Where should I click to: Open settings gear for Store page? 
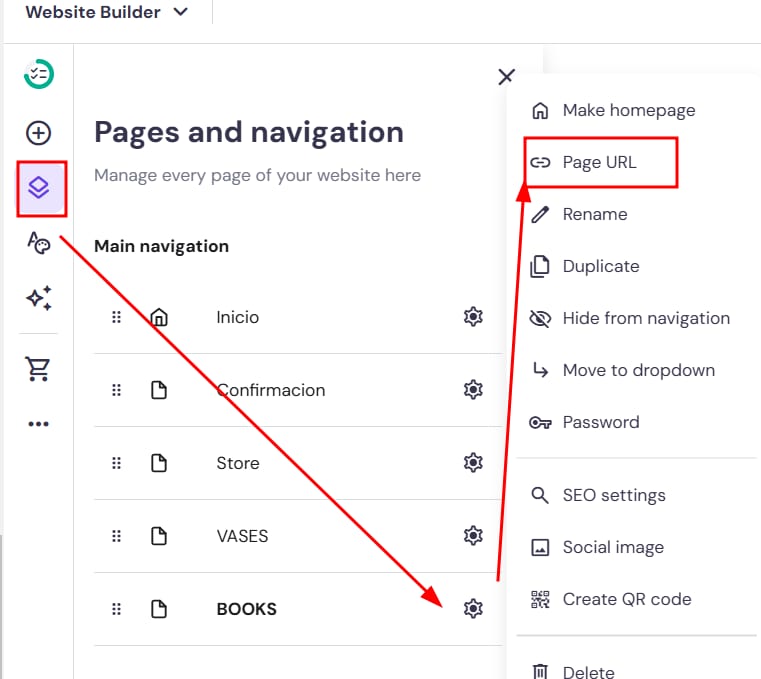(473, 463)
